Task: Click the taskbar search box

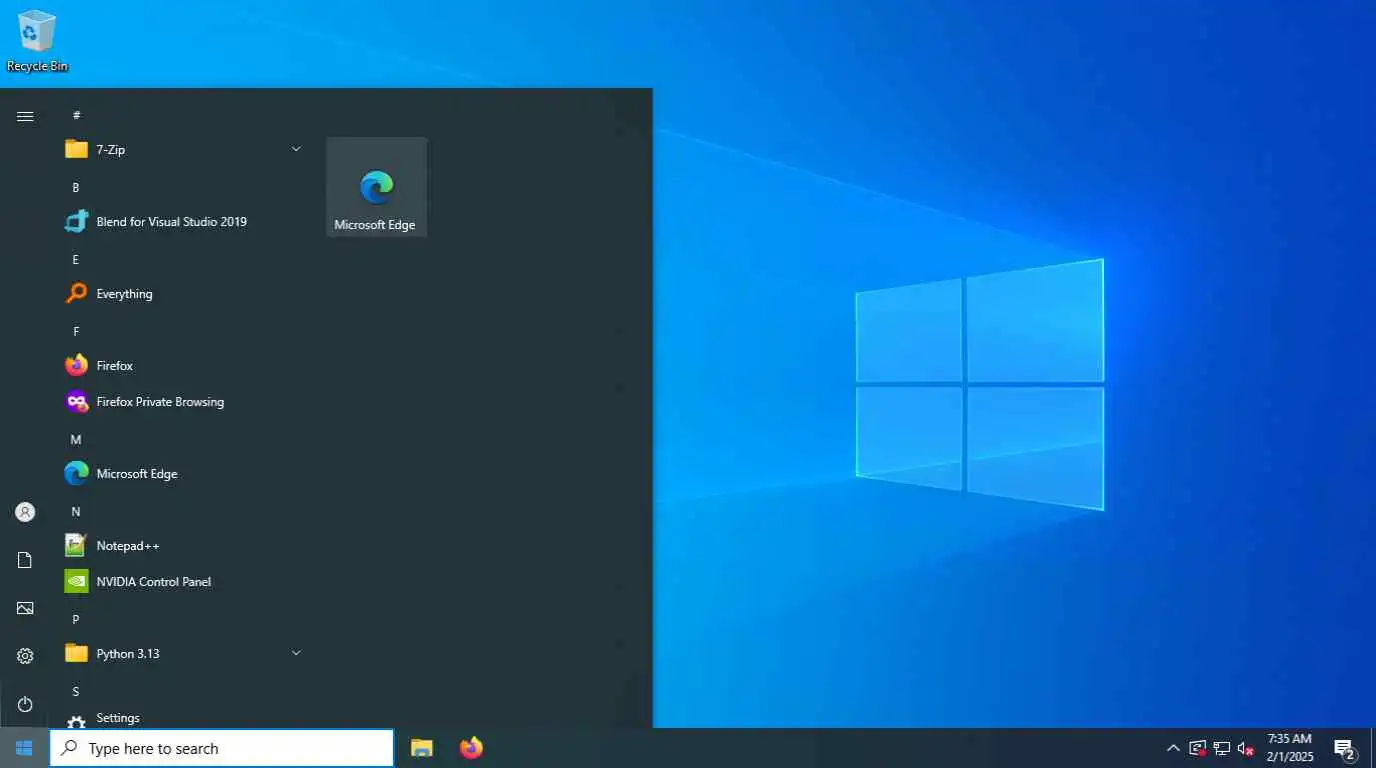Action: coord(221,748)
